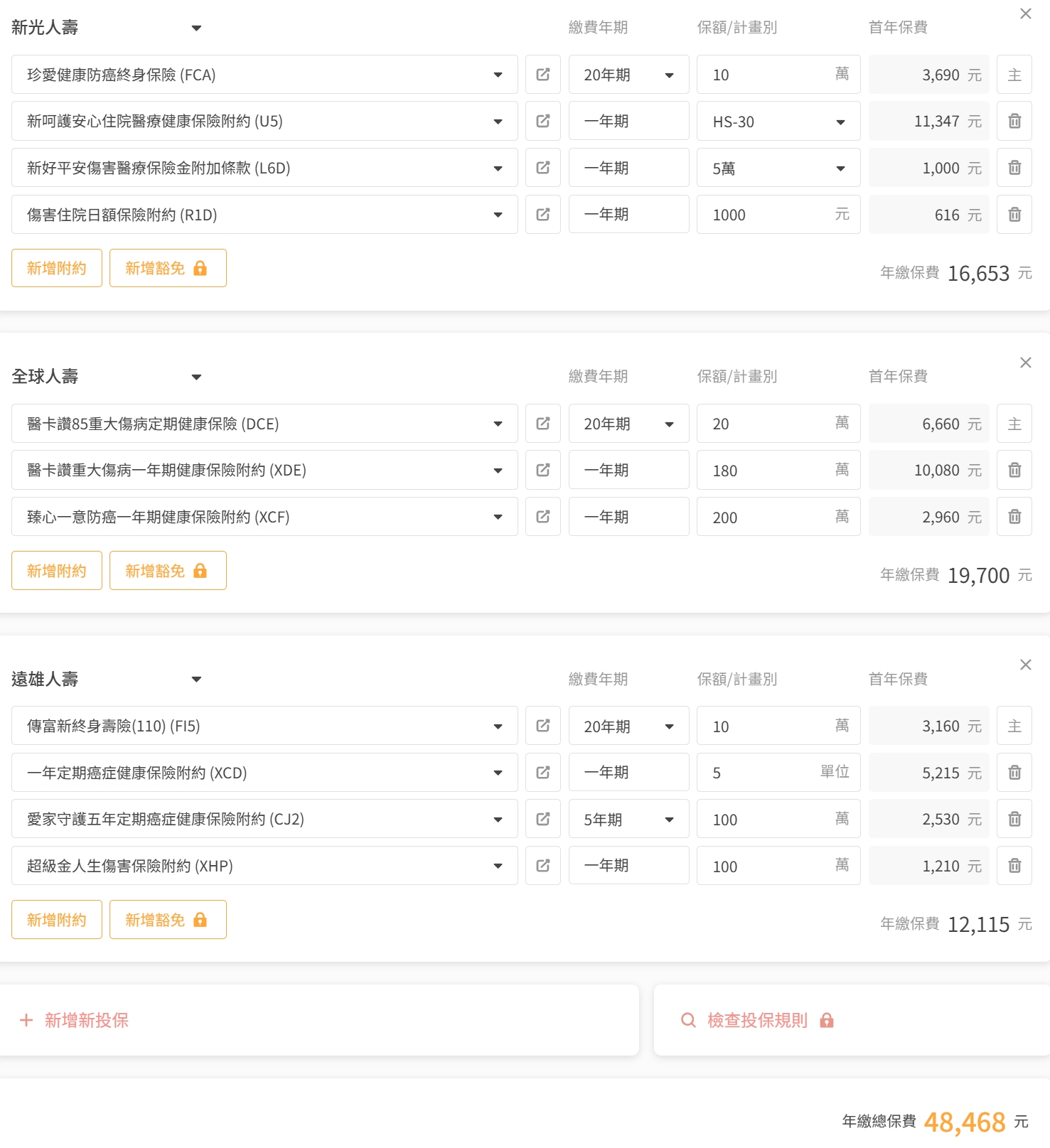Expand the 臻心一意防癌 (XCF) product dropdown
The width and height of the screenshot is (1050, 1148).
(264, 517)
